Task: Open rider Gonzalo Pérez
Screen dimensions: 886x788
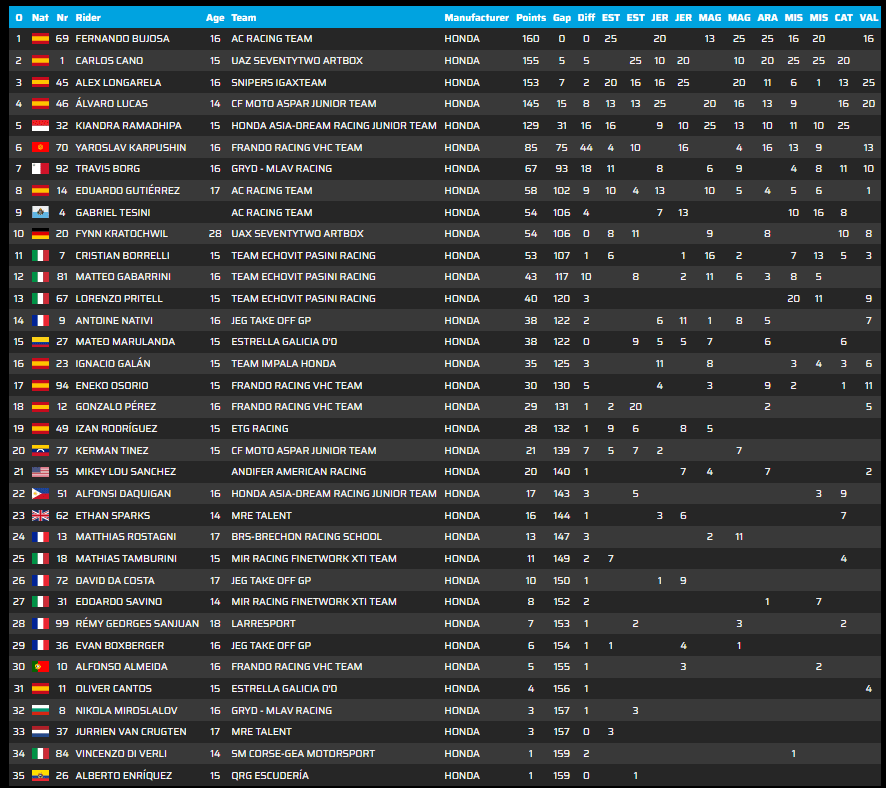Action: 116,407
